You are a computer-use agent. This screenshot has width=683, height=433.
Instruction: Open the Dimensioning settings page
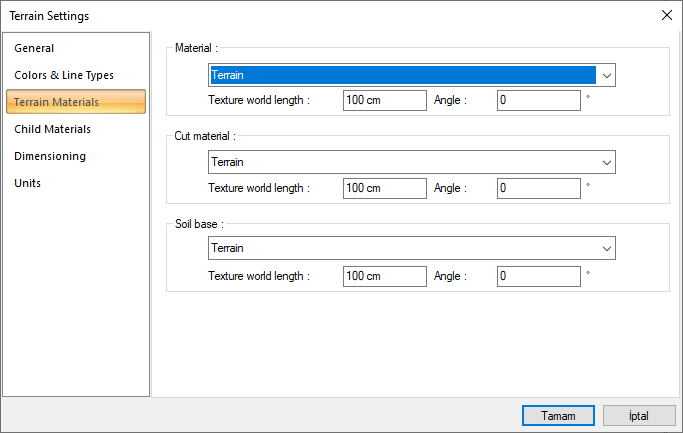[x=50, y=156]
